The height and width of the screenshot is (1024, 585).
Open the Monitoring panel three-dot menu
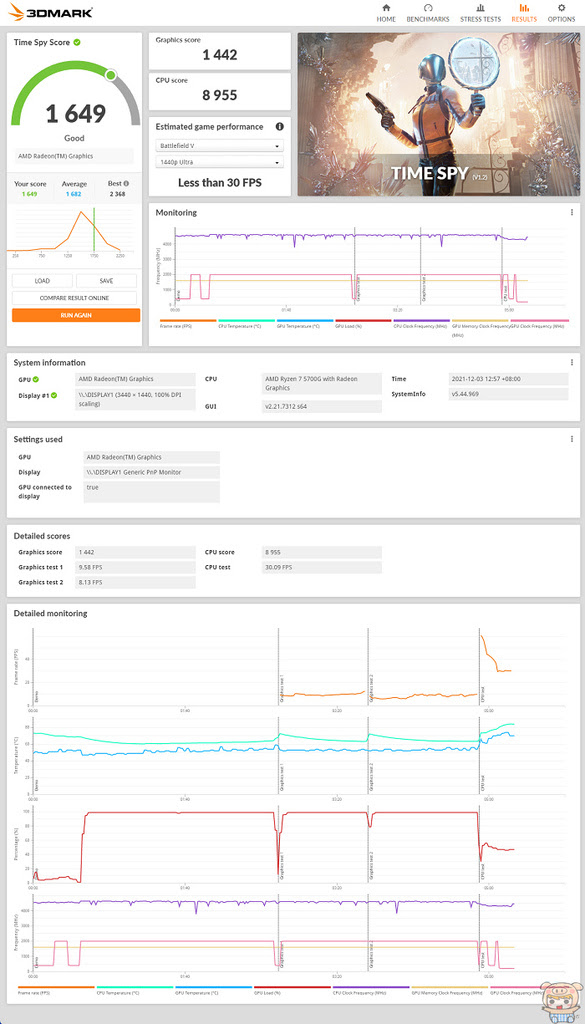coord(572,213)
